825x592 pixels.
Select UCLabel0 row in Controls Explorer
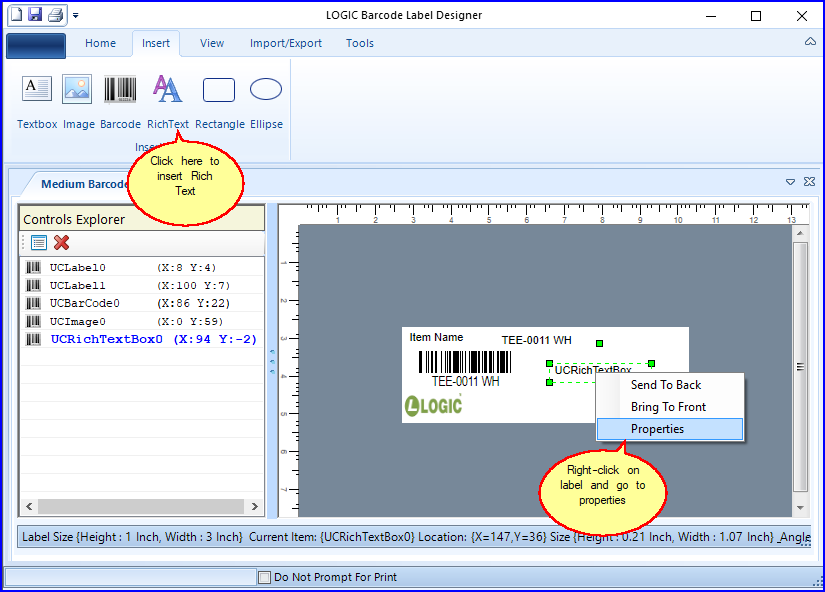pos(142,267)
